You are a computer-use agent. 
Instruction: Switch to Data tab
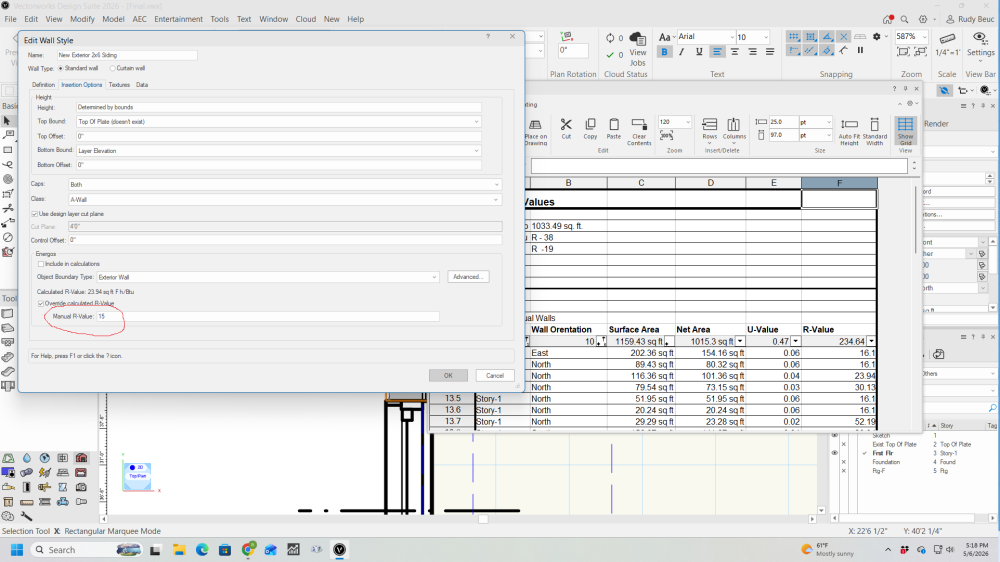pyautogui.click(x=142, y=85)
